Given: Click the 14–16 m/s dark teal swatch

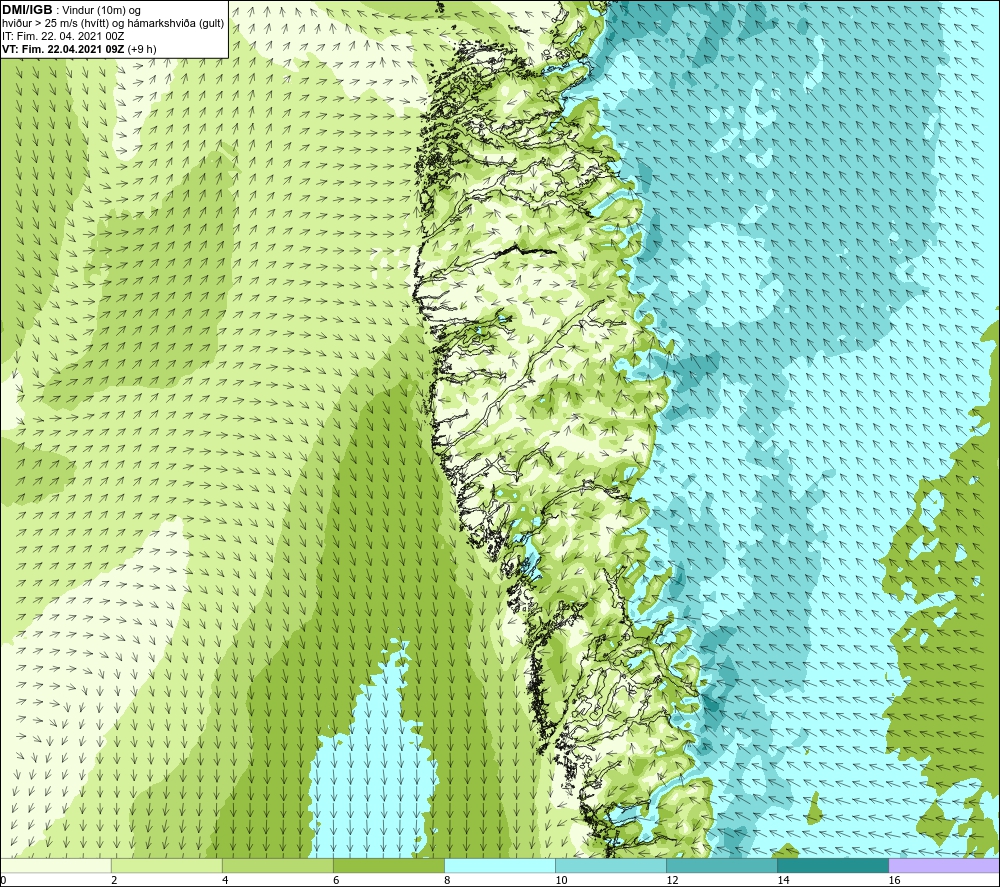Looking at the screenshot, I should click(x=833, y=866).
